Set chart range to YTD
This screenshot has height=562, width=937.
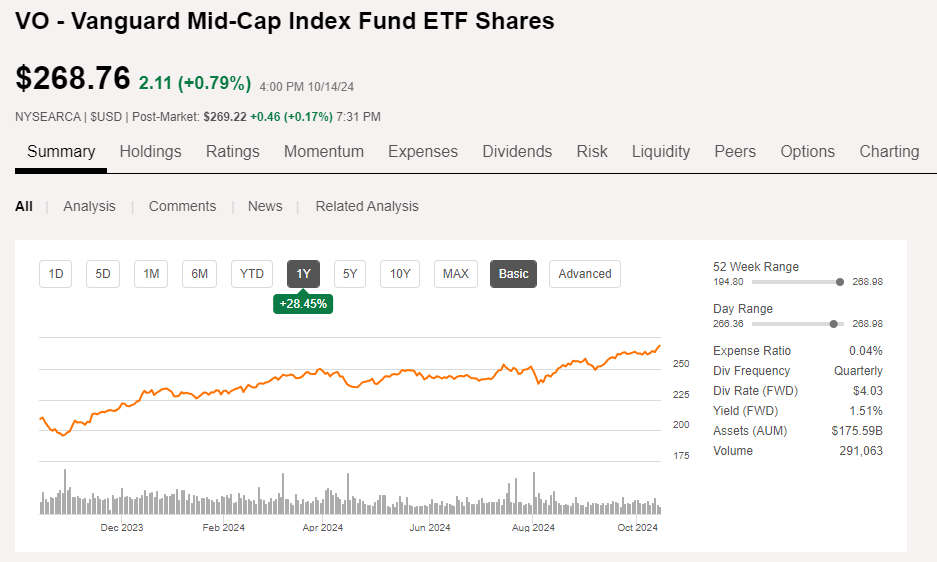coord(252,274)
